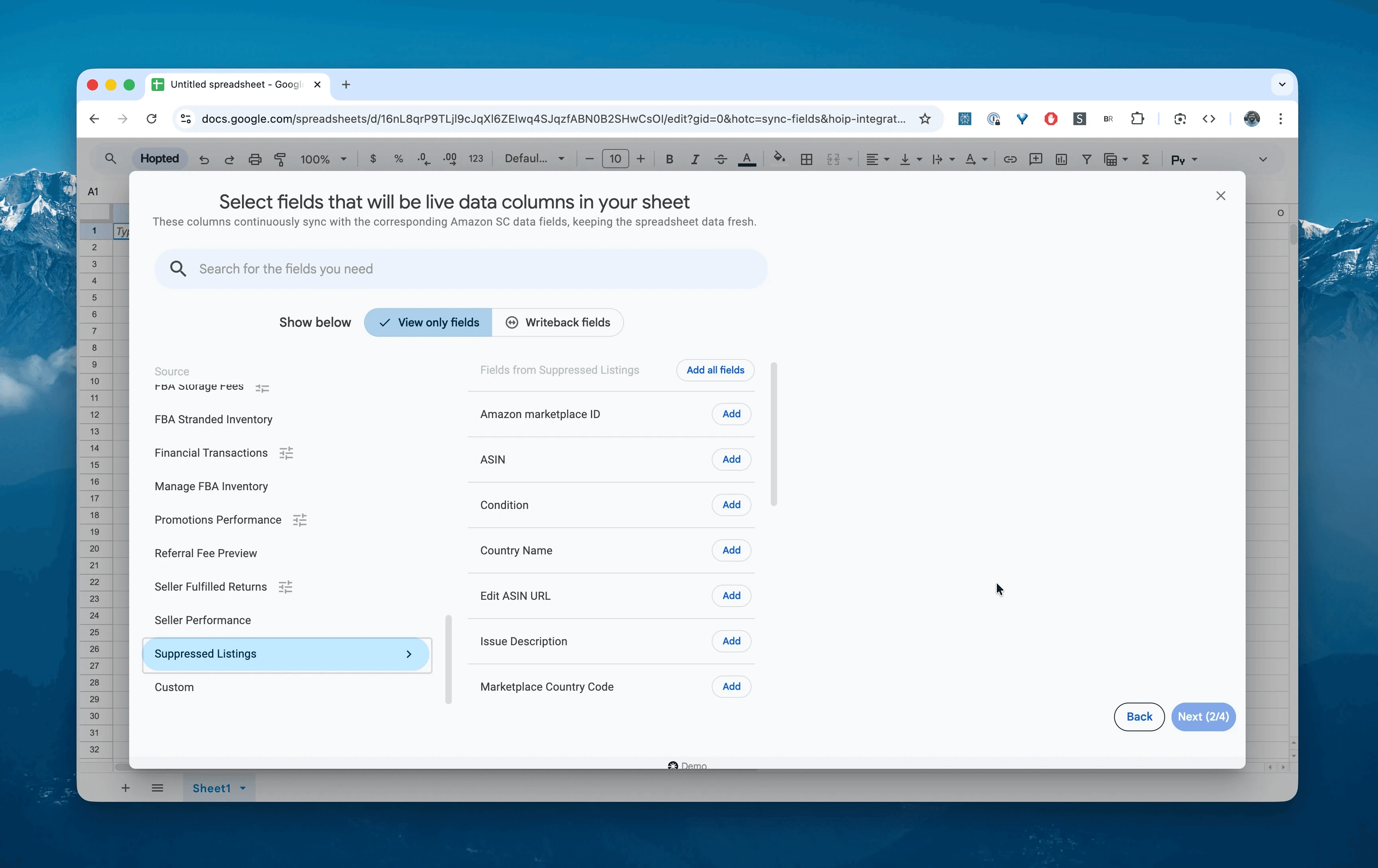Select the Custom source
Screen dimensions: 1378x868
pyautogui.click(x=174, y=687)
